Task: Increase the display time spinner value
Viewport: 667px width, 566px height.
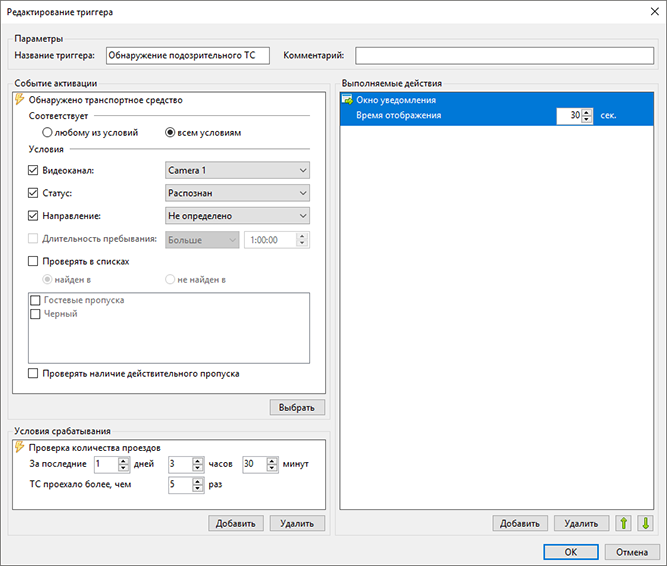Action: pos(587,112)
